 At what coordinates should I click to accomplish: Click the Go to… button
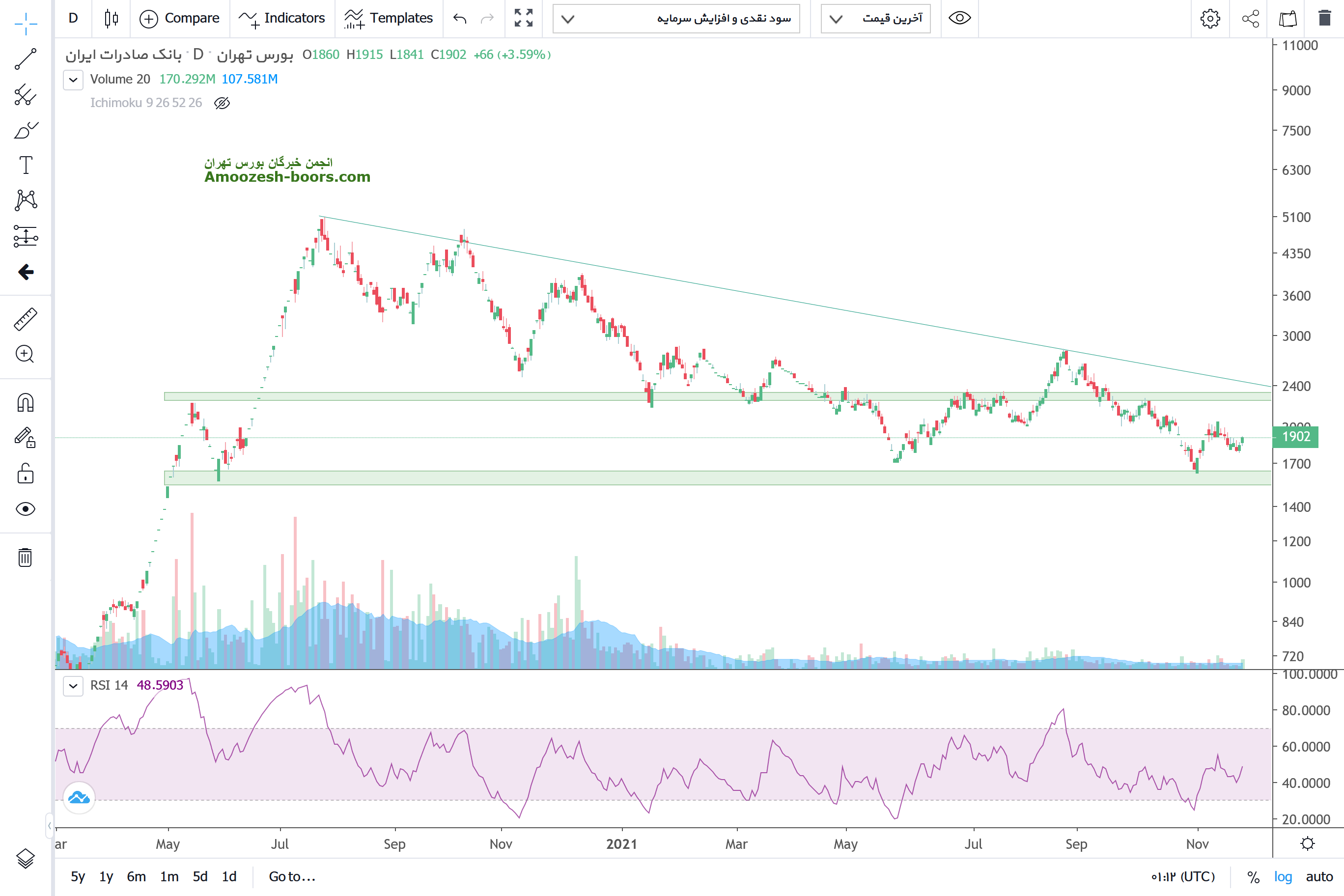[x=292, y=876]
